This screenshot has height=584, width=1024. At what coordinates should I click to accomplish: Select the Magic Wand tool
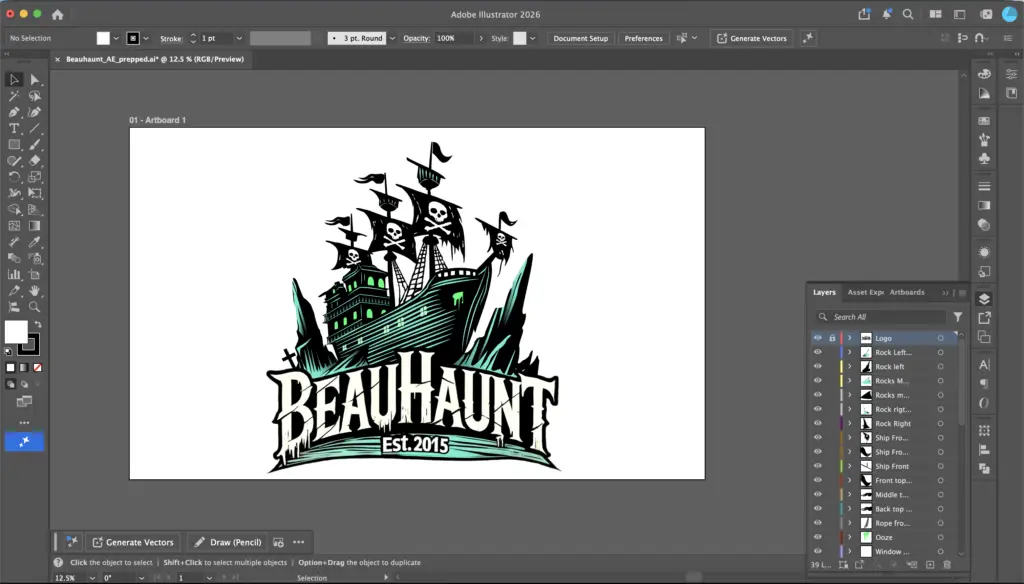click(x=14, y=96)
